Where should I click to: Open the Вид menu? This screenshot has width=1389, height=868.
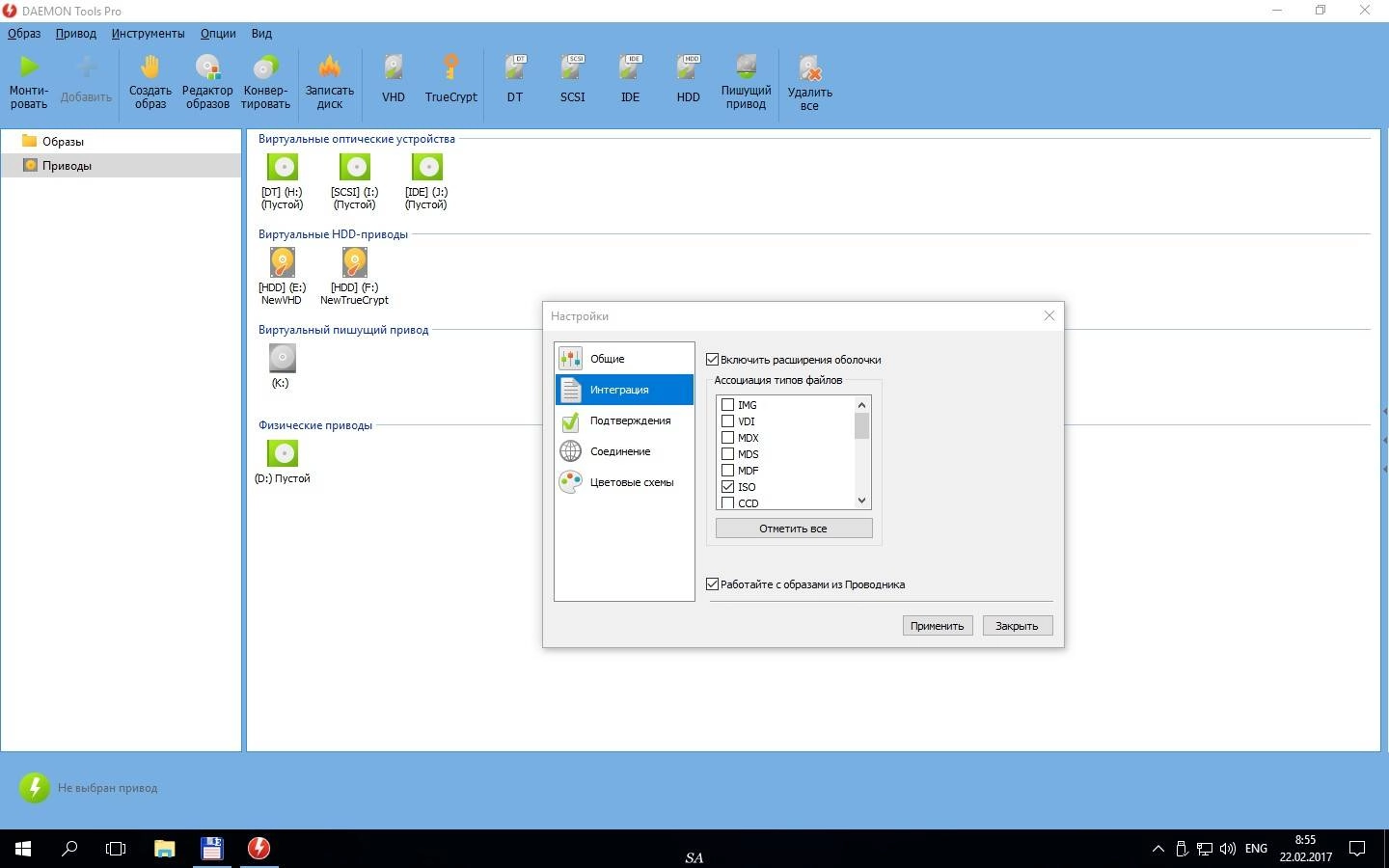261,33
